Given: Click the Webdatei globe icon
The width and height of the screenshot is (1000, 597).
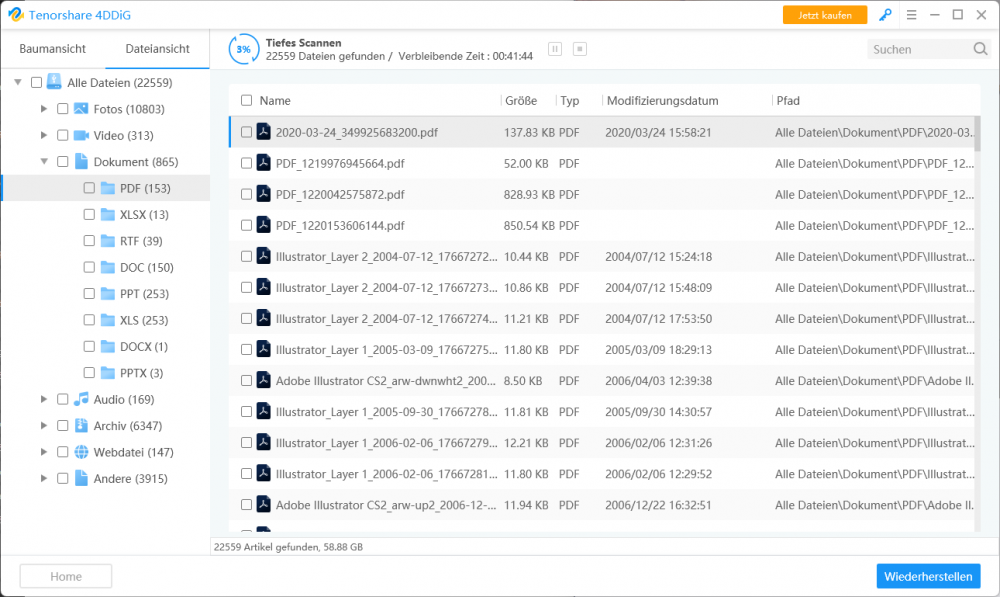Looking at the screenshot, I should click(x=81, y=452).
